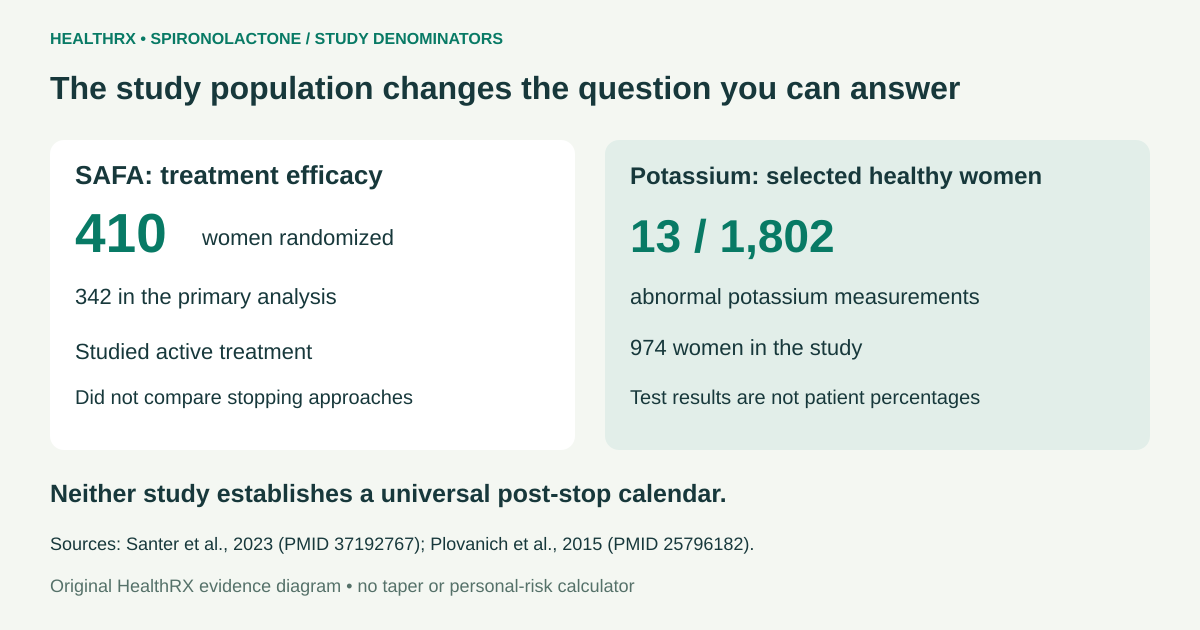Viewport: 1200px width, 630px height.
Task: Click the SAFA treatment efficacy heading
Action: point(229,176)
